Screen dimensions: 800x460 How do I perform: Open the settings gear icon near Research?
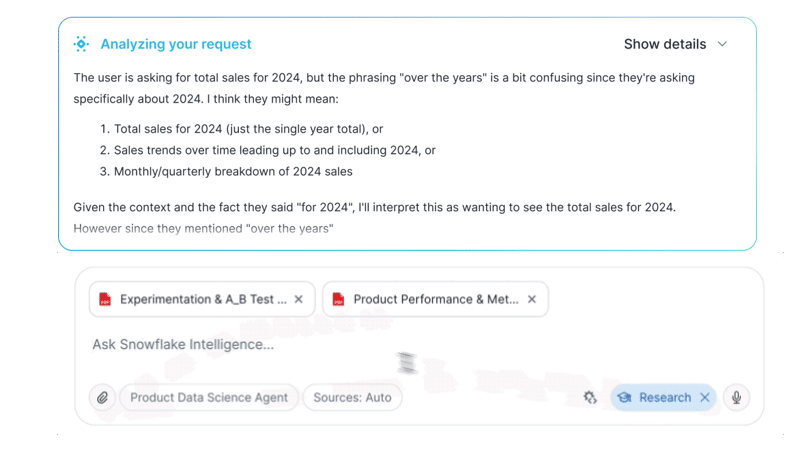[x=590, y=397]
